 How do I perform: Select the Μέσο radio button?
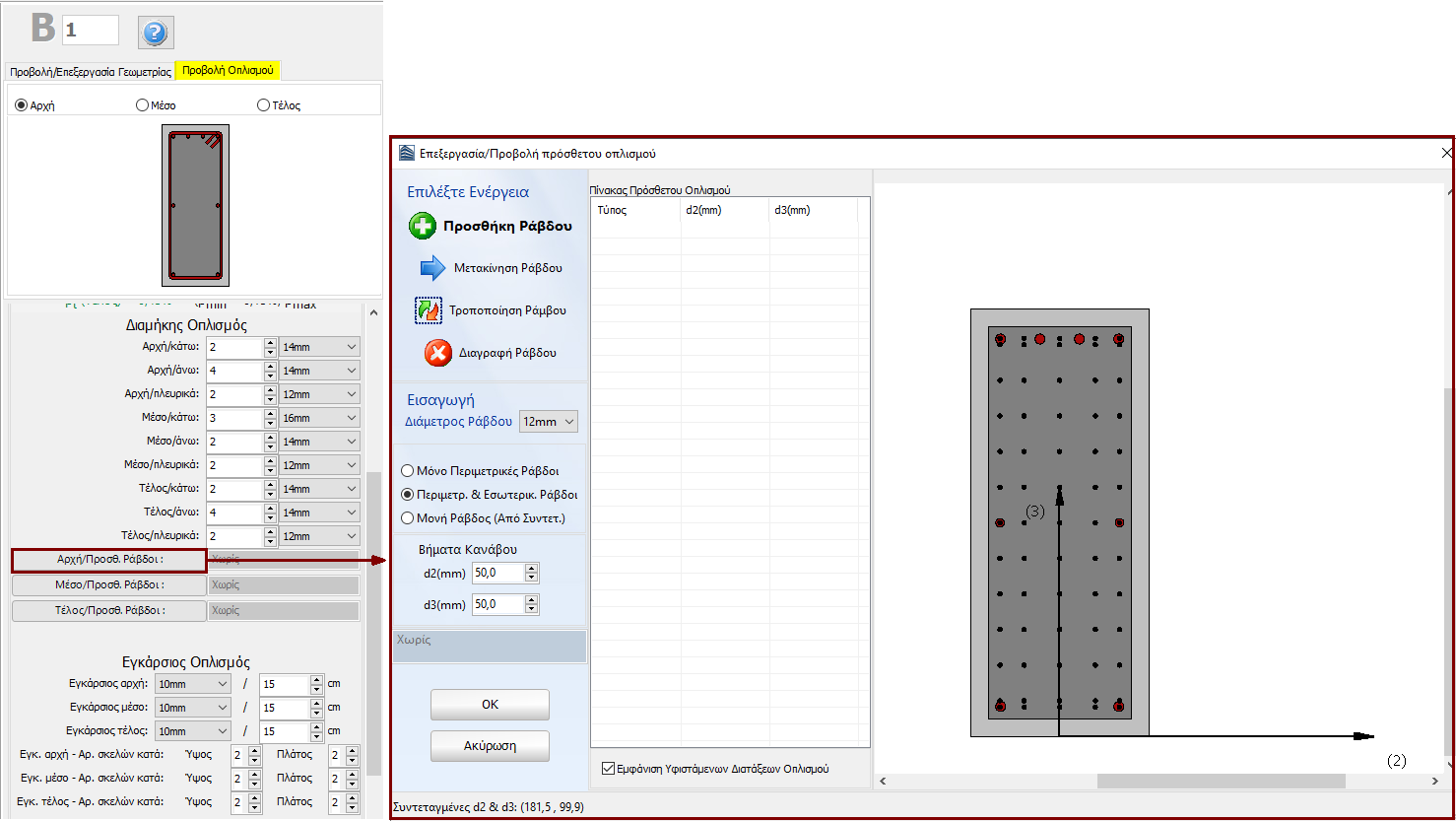143,105
